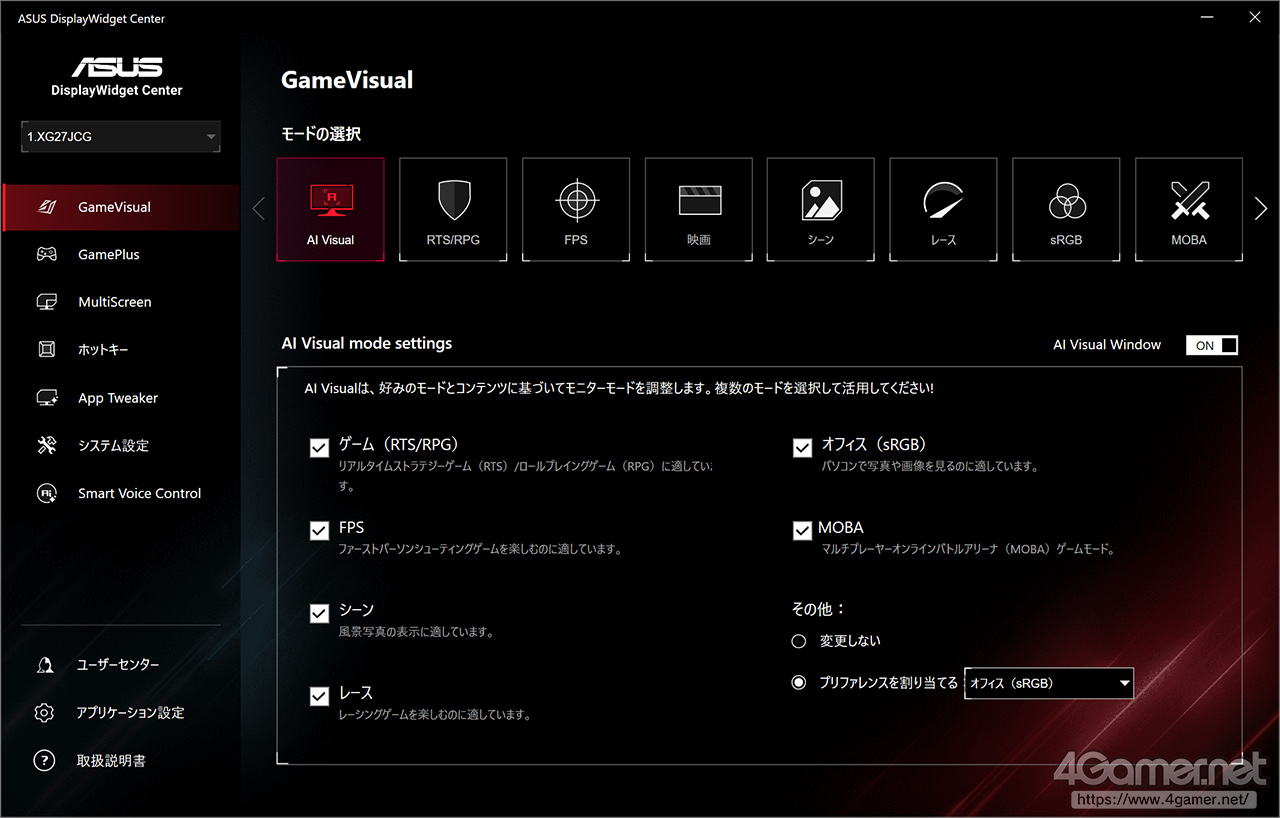This screenshot has width=1280, height=818.
Task: Open アプリケーション設定 application settings
Action: 130,713
